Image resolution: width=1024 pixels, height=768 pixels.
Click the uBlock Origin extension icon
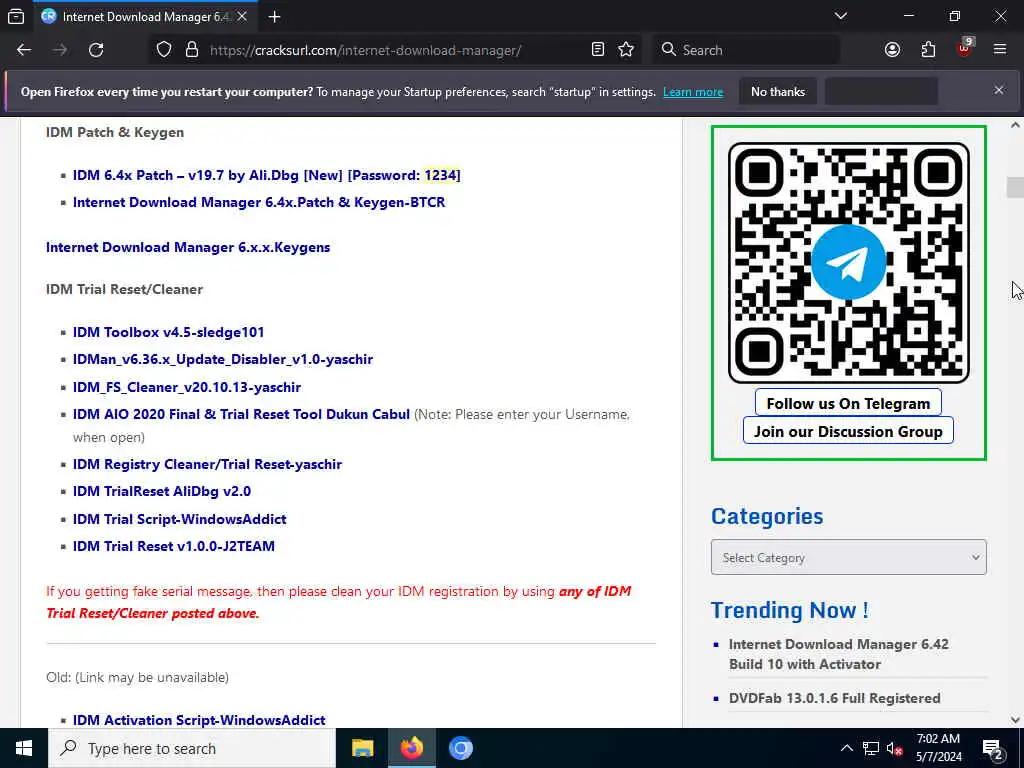(x=965, y=48)
